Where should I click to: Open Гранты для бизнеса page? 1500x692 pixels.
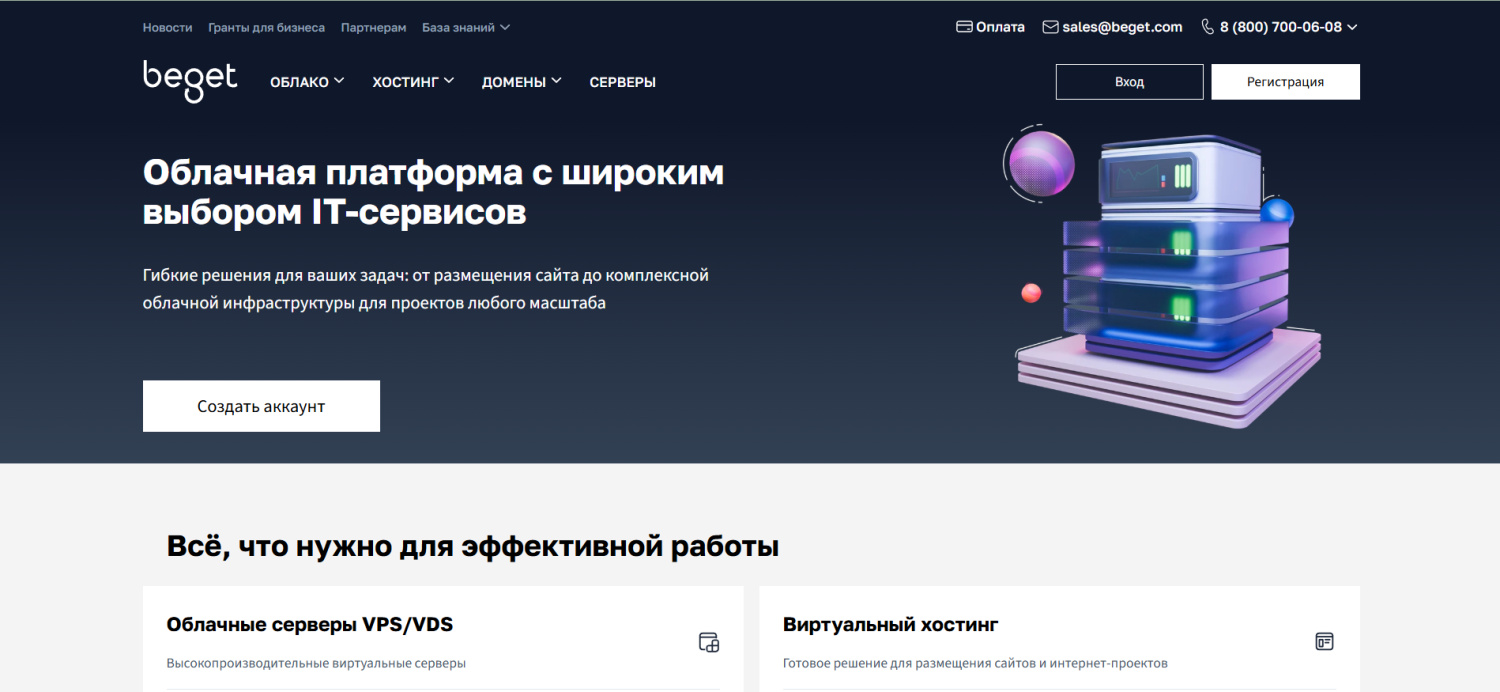266,28
